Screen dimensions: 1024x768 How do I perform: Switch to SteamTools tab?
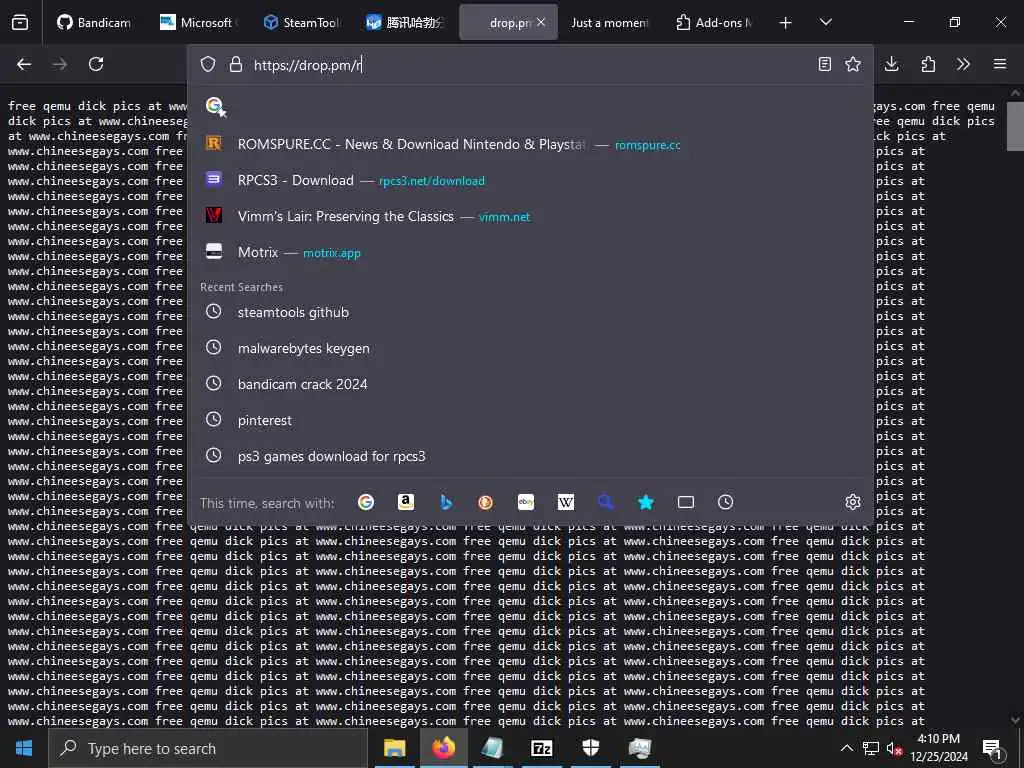301,22
